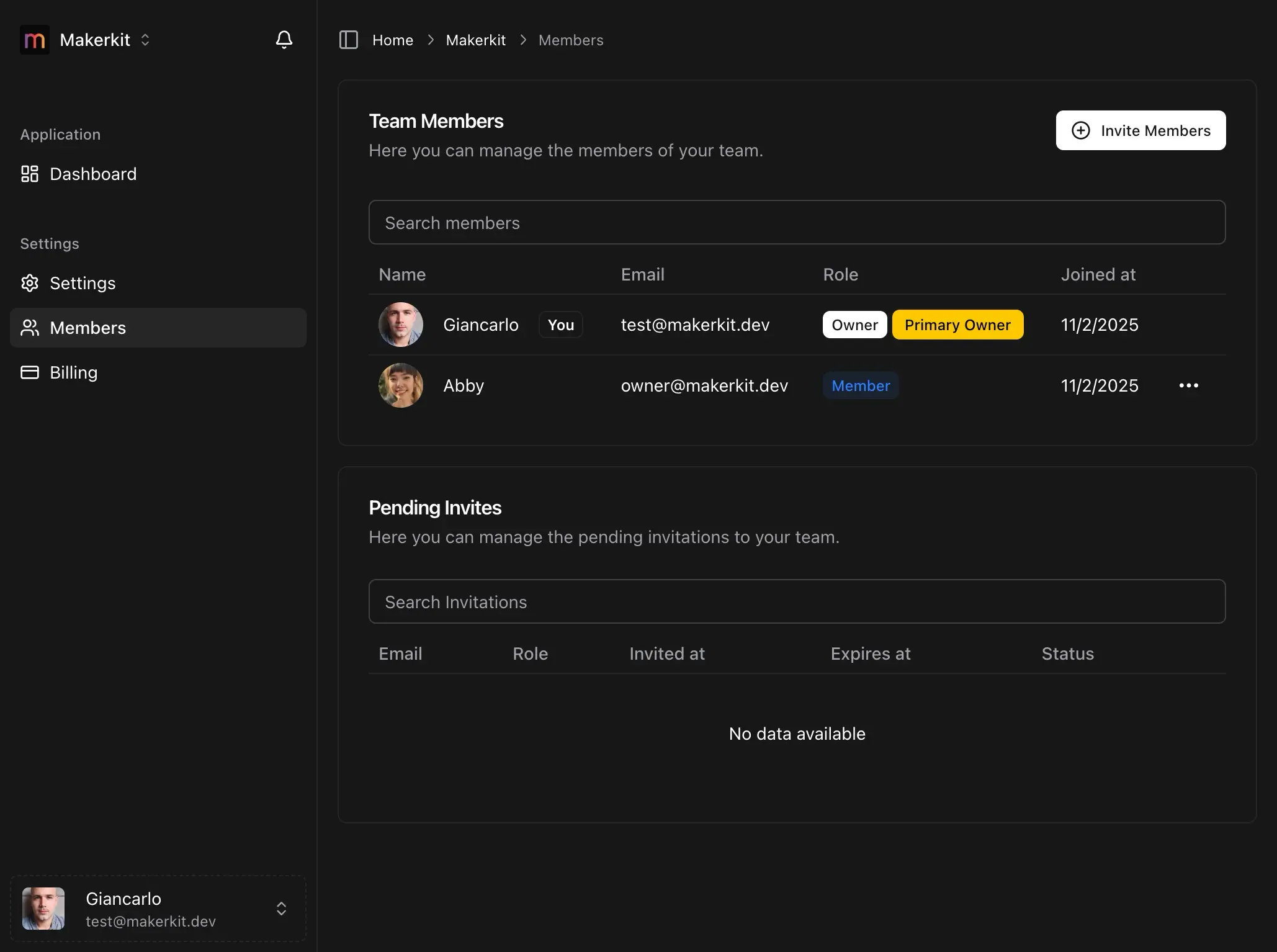Click the Makerkit logo icon

click(x=35, y=40)
